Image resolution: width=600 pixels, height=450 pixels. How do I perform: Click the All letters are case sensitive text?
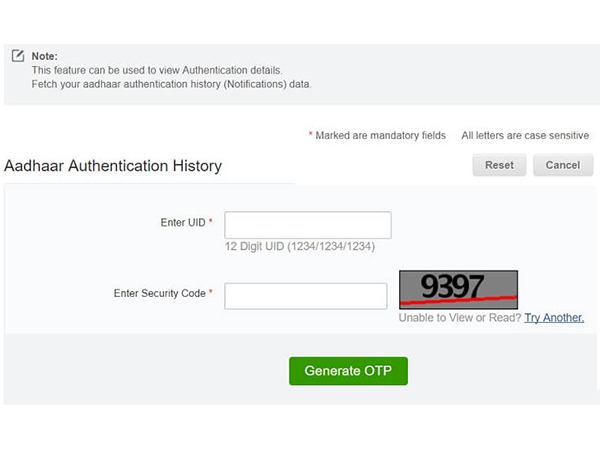pos(526,135)
